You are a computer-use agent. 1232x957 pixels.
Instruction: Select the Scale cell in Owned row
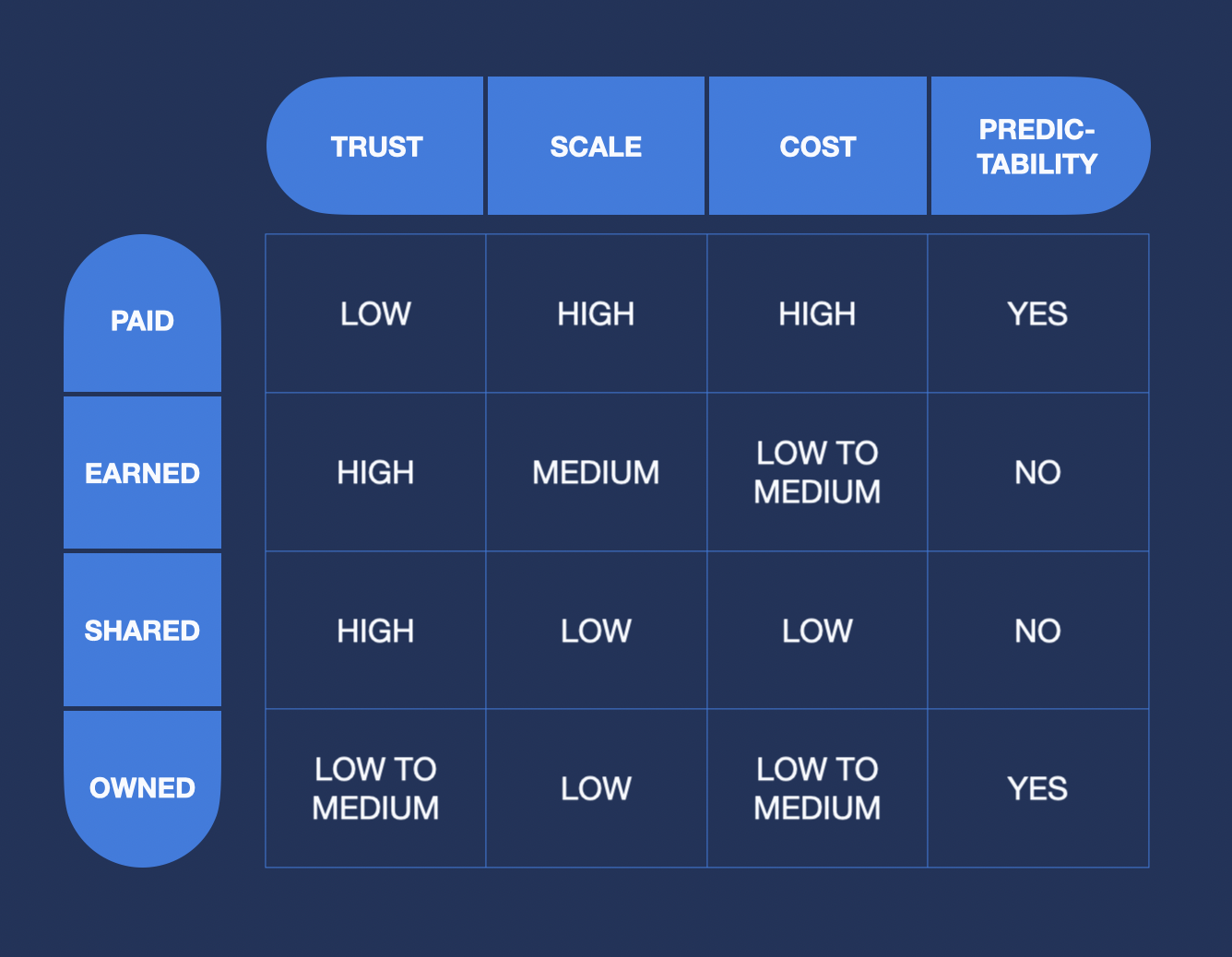pos(596,788)
